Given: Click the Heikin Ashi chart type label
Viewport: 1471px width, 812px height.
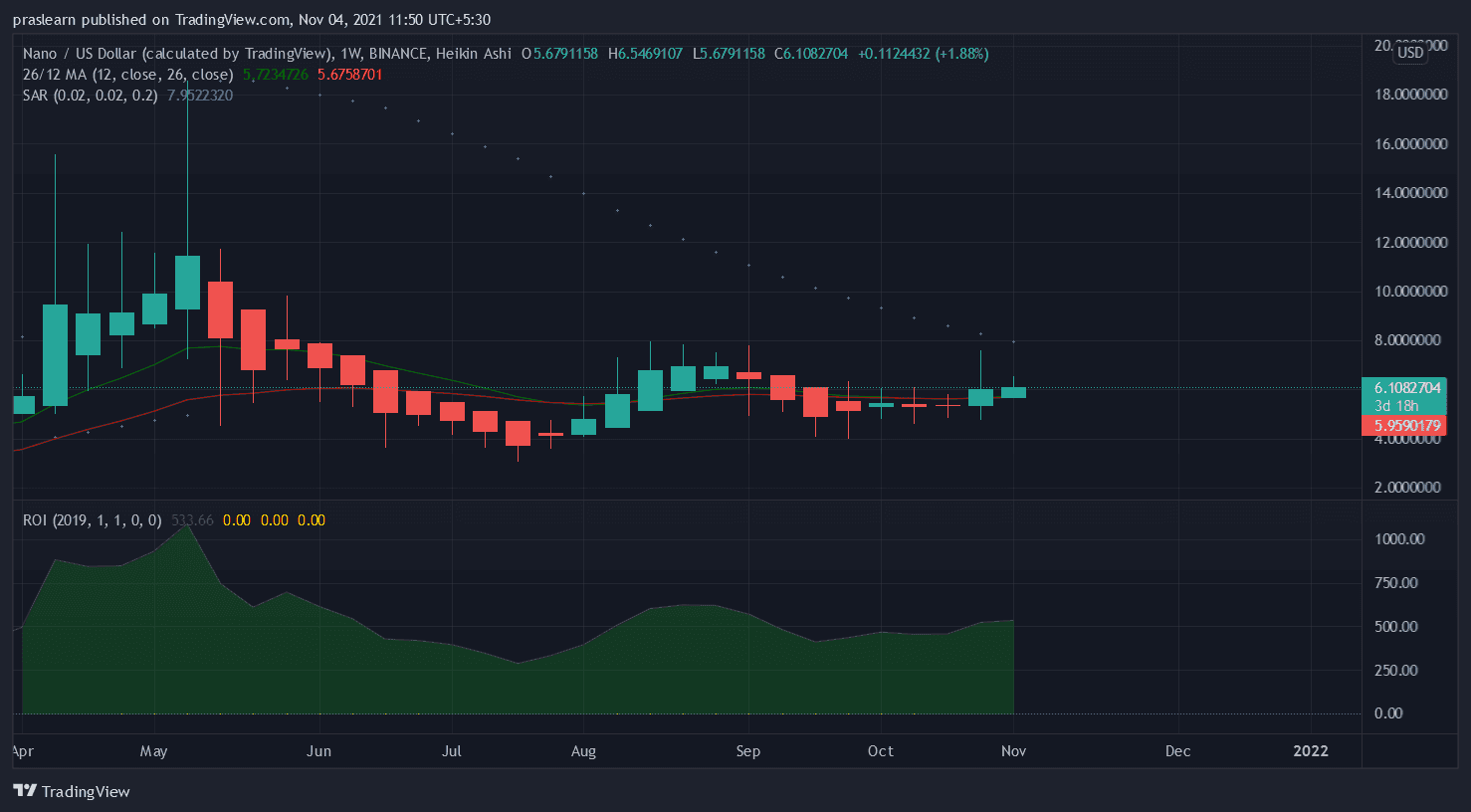Looking at the screenshot, I should click(x=474, y=54).
